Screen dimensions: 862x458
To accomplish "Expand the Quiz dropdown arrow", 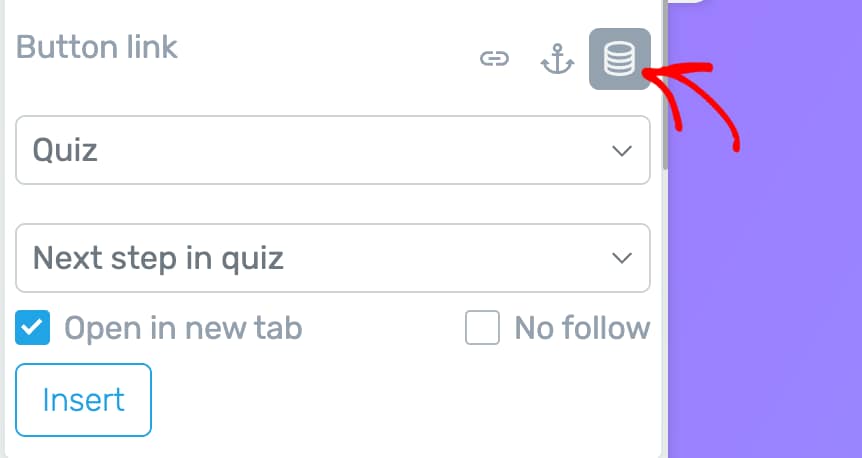I will click(x=622, y=151).
